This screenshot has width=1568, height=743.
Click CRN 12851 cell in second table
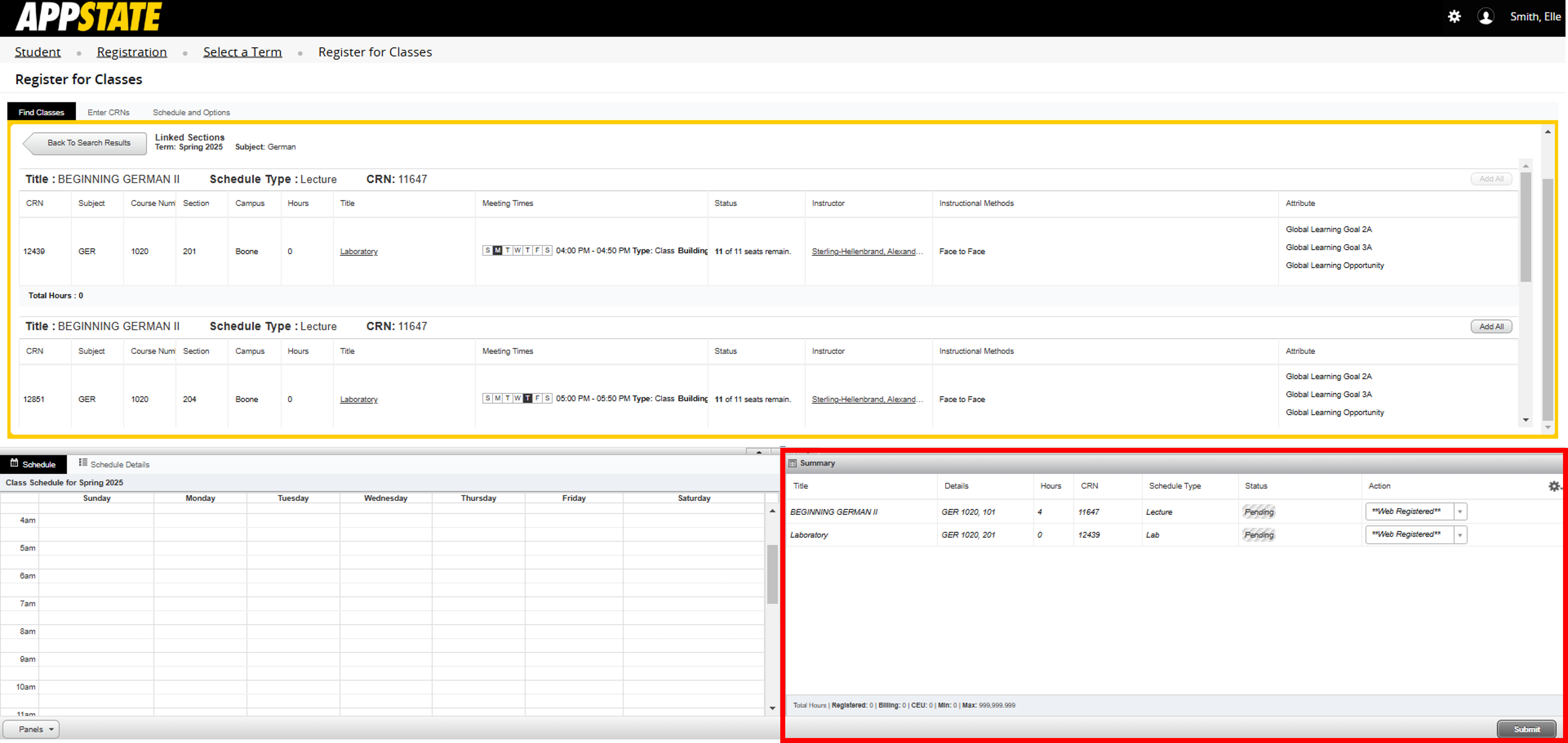click(34, 399)
